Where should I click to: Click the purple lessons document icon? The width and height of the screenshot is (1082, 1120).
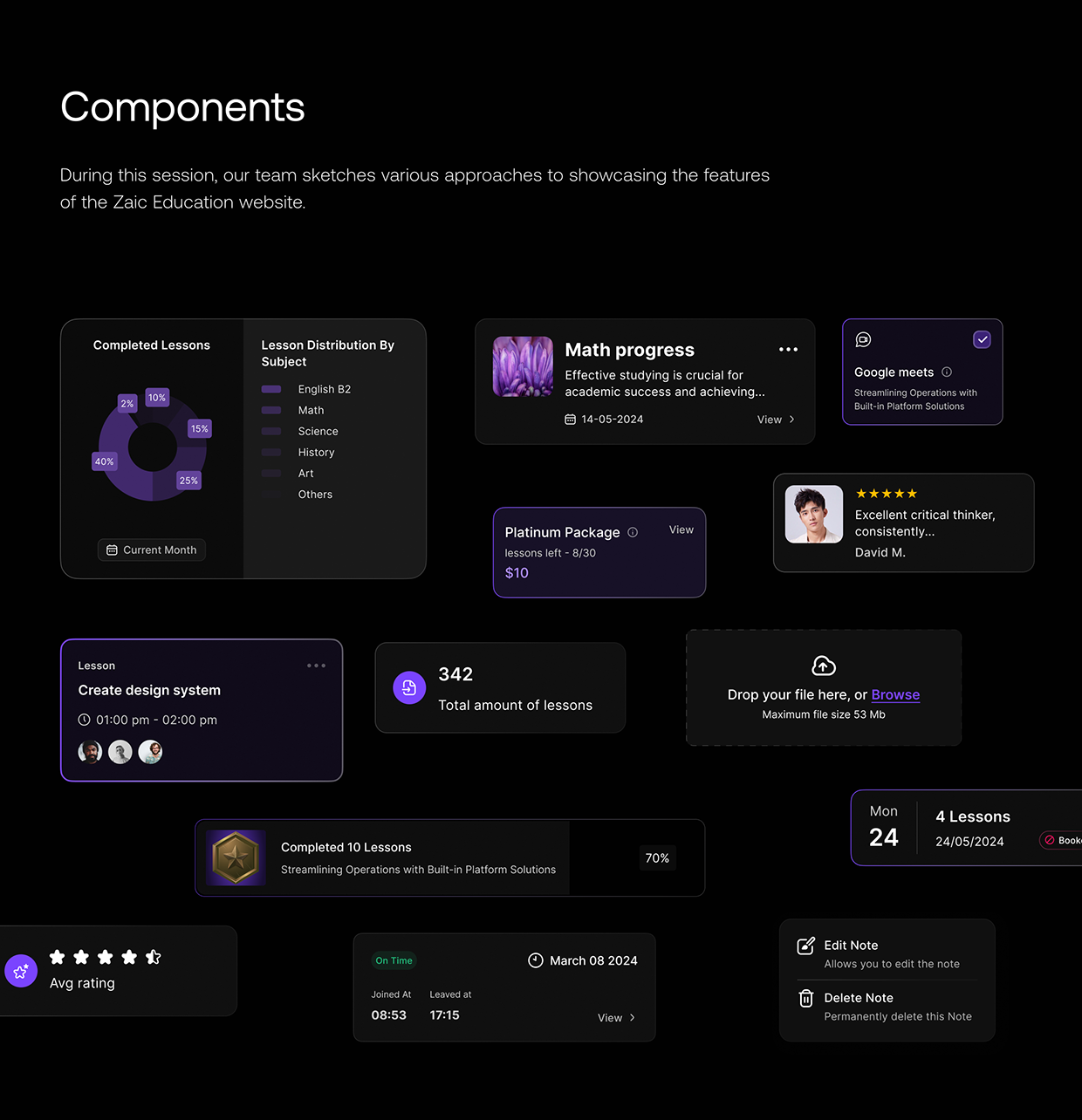[409, 687]
